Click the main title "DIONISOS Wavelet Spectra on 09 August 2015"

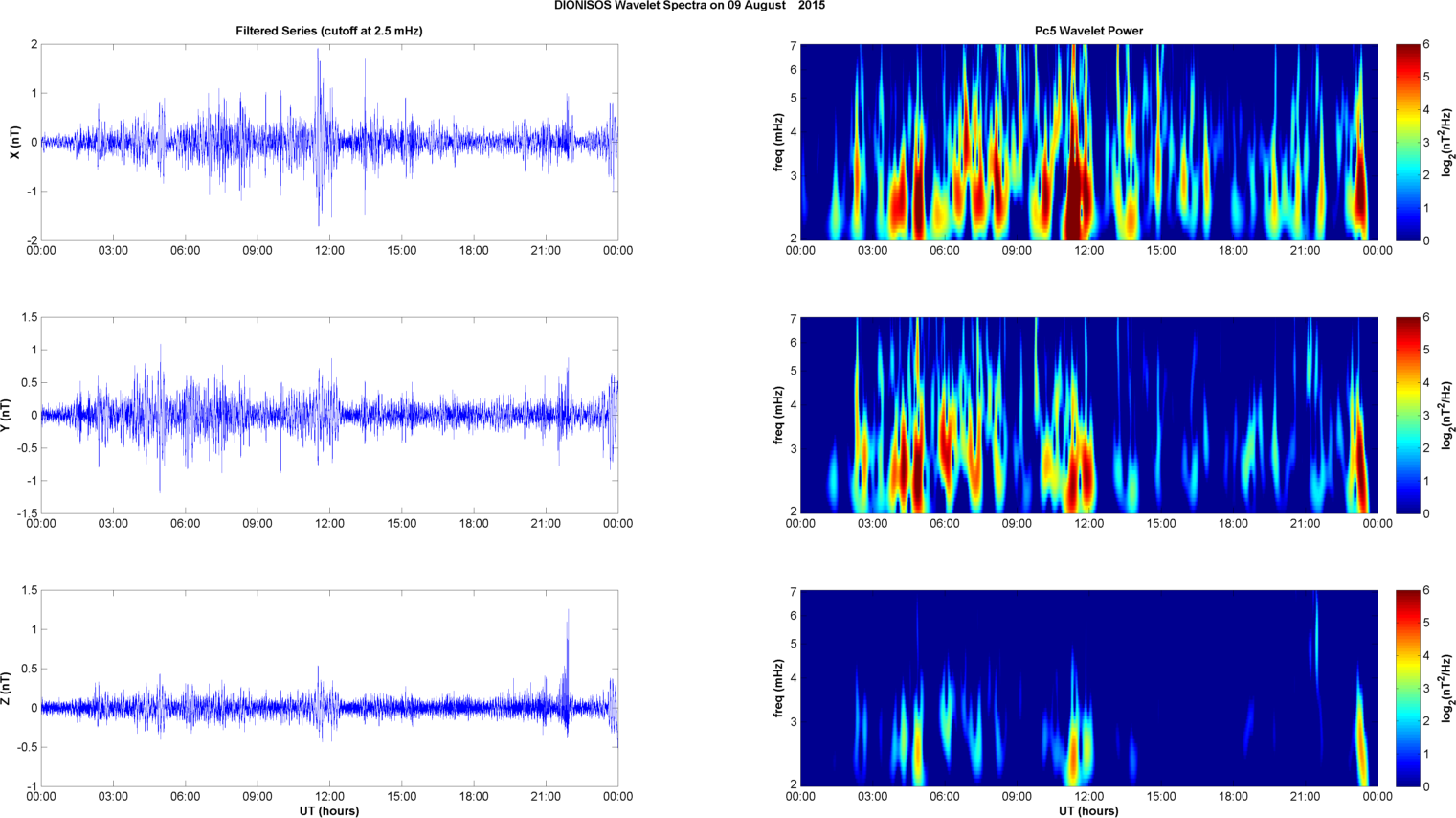point(689,6)
